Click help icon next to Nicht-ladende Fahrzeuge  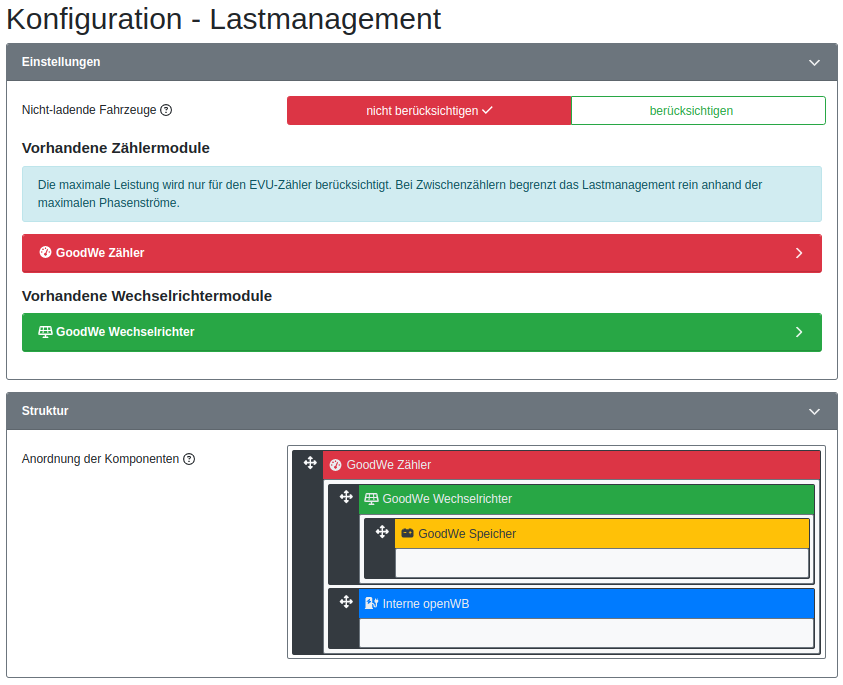pyautogui.click(x=166, y=111)
